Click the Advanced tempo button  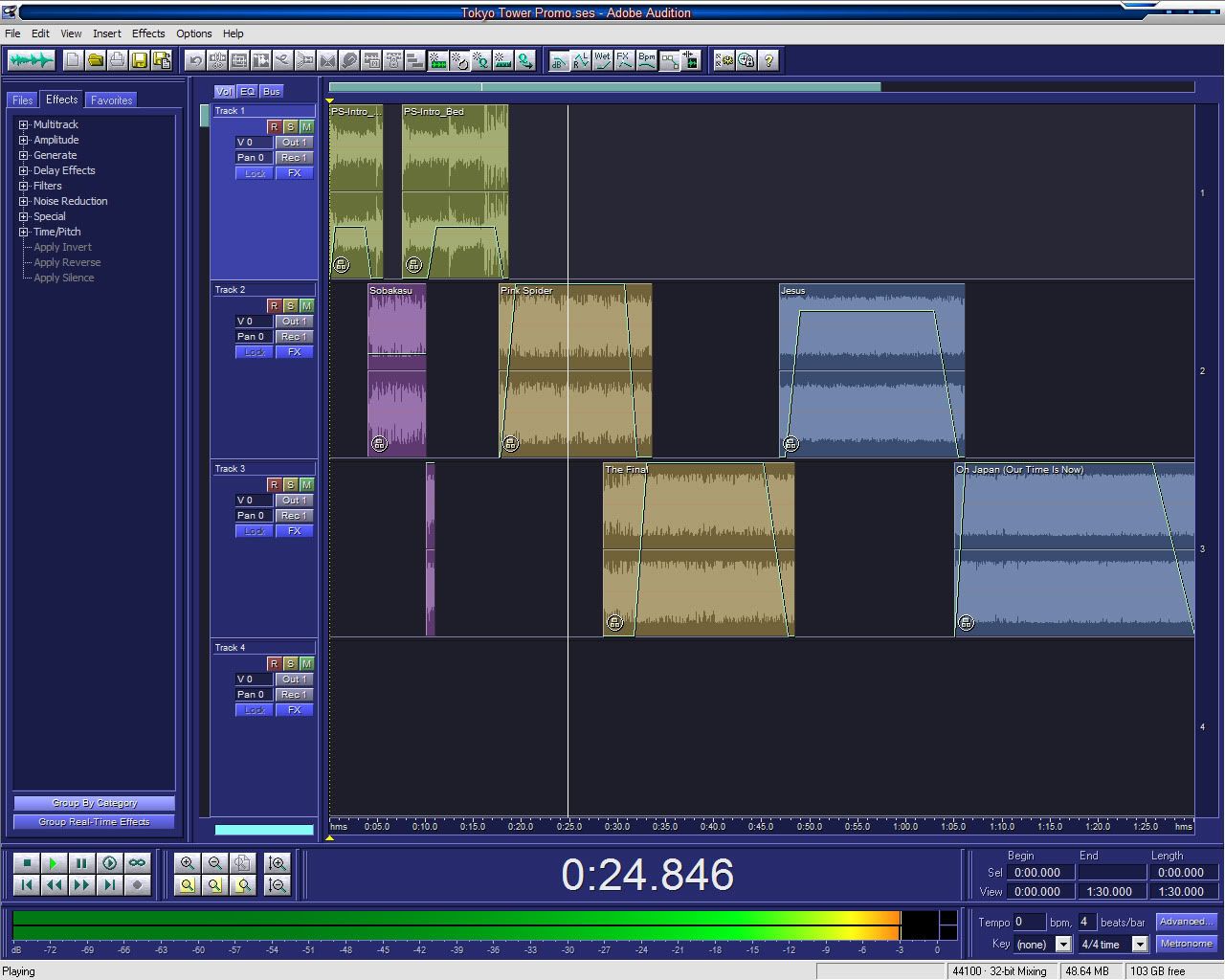(1186, 922)
